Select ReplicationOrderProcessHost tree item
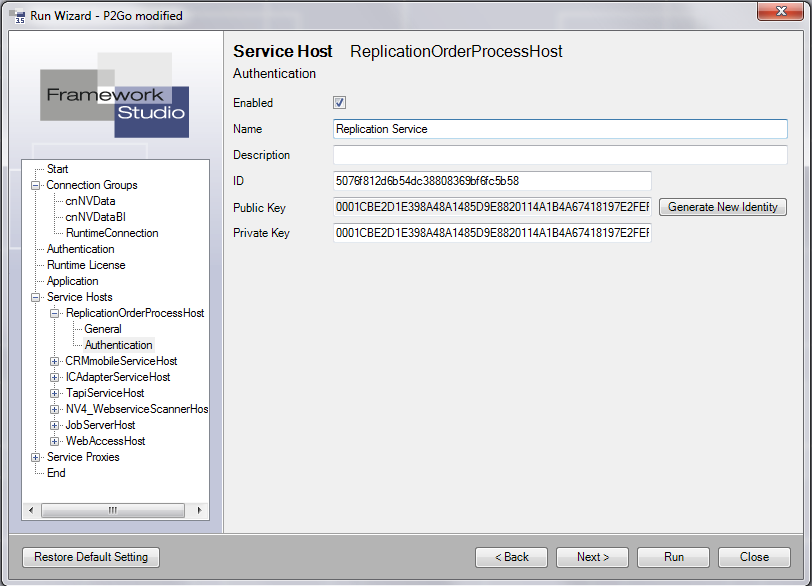This screenshot has height=586, width=812. pyautogui.click(x=135, y=313)
